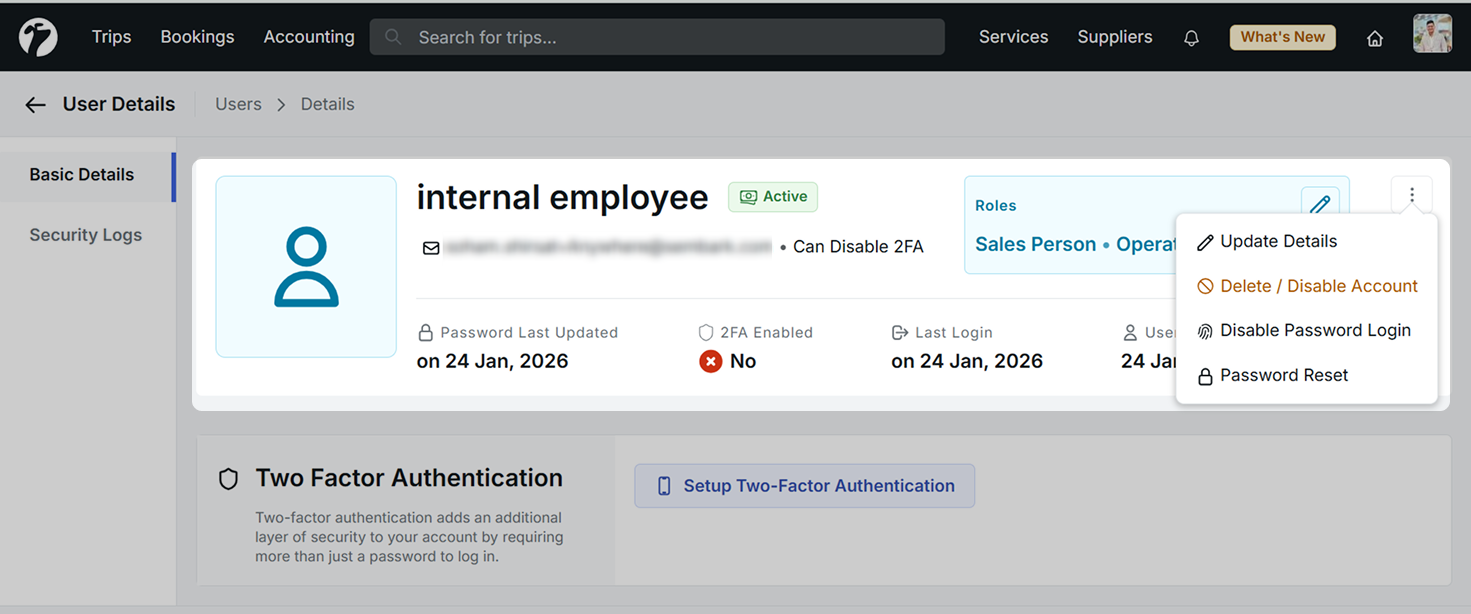
Task: Click the Last Login arrow icon
Action: tap(899, 332)
